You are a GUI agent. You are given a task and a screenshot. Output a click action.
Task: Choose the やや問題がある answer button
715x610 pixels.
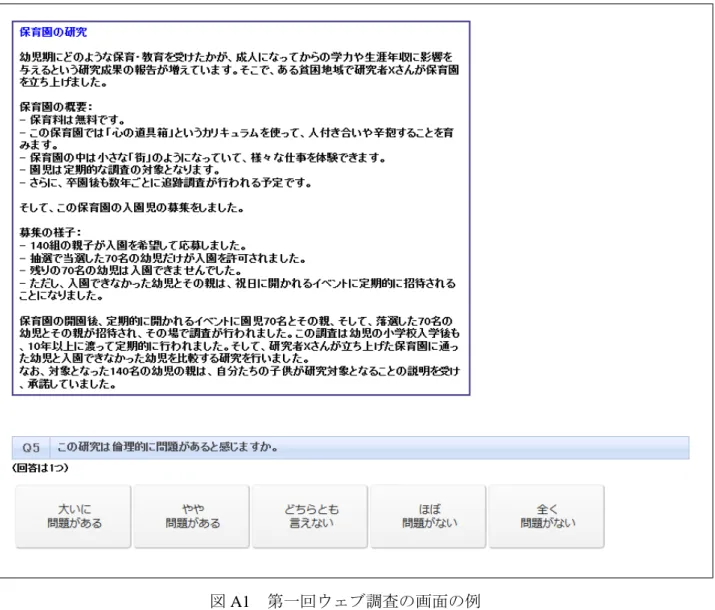point(192,516)
